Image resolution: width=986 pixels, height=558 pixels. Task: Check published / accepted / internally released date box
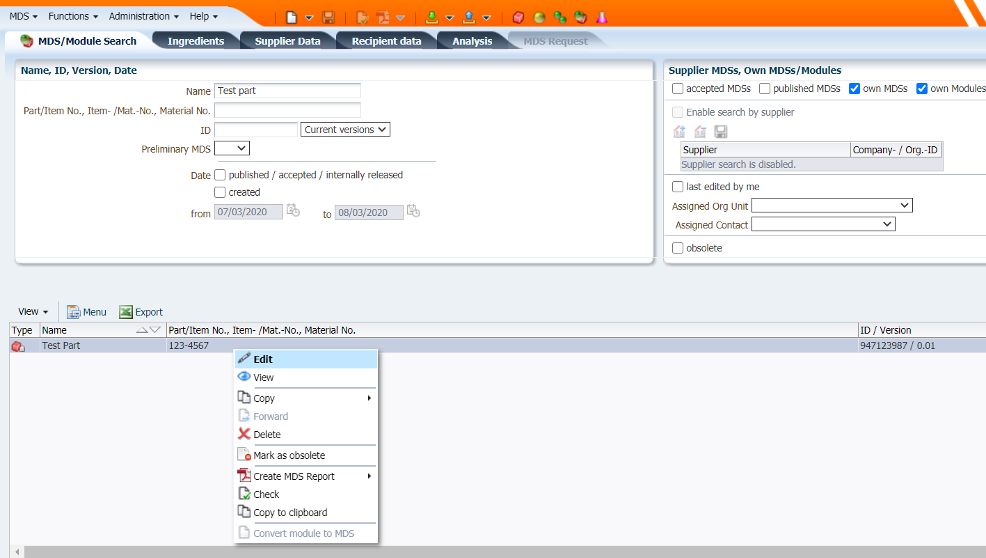coord(220,175)
